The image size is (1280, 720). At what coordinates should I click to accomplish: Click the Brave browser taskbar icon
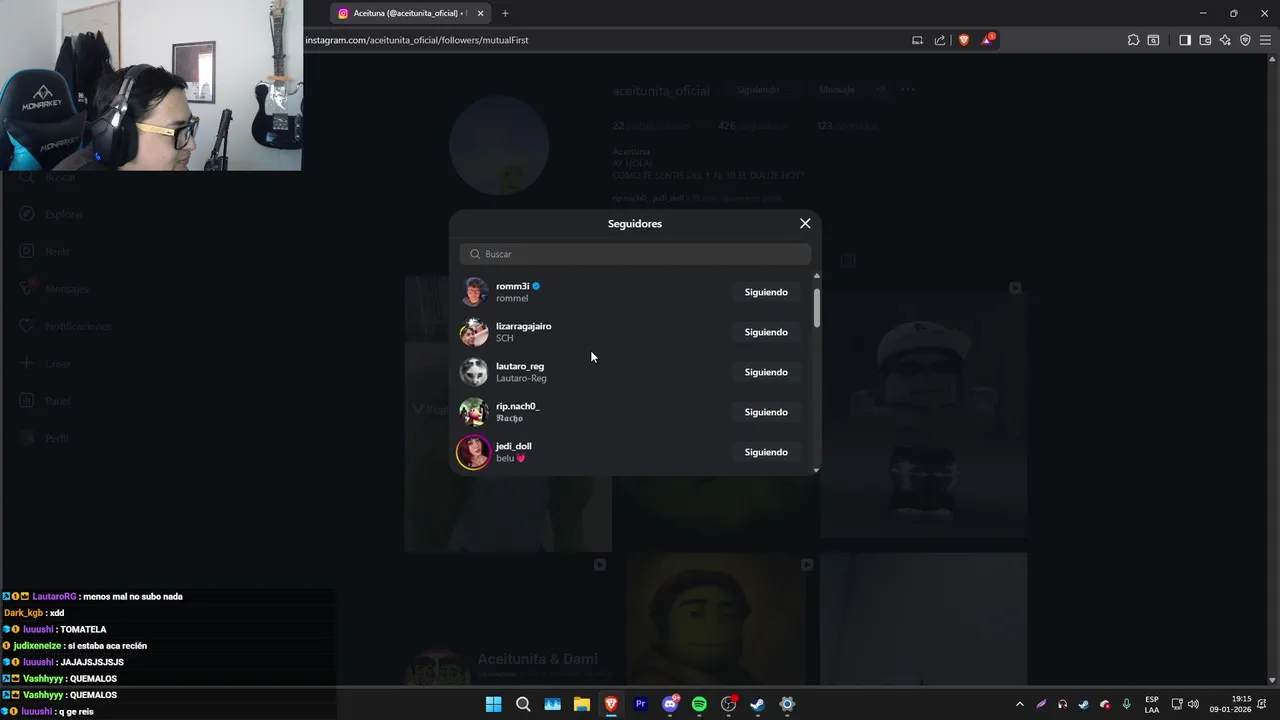[x=611, y=704]
